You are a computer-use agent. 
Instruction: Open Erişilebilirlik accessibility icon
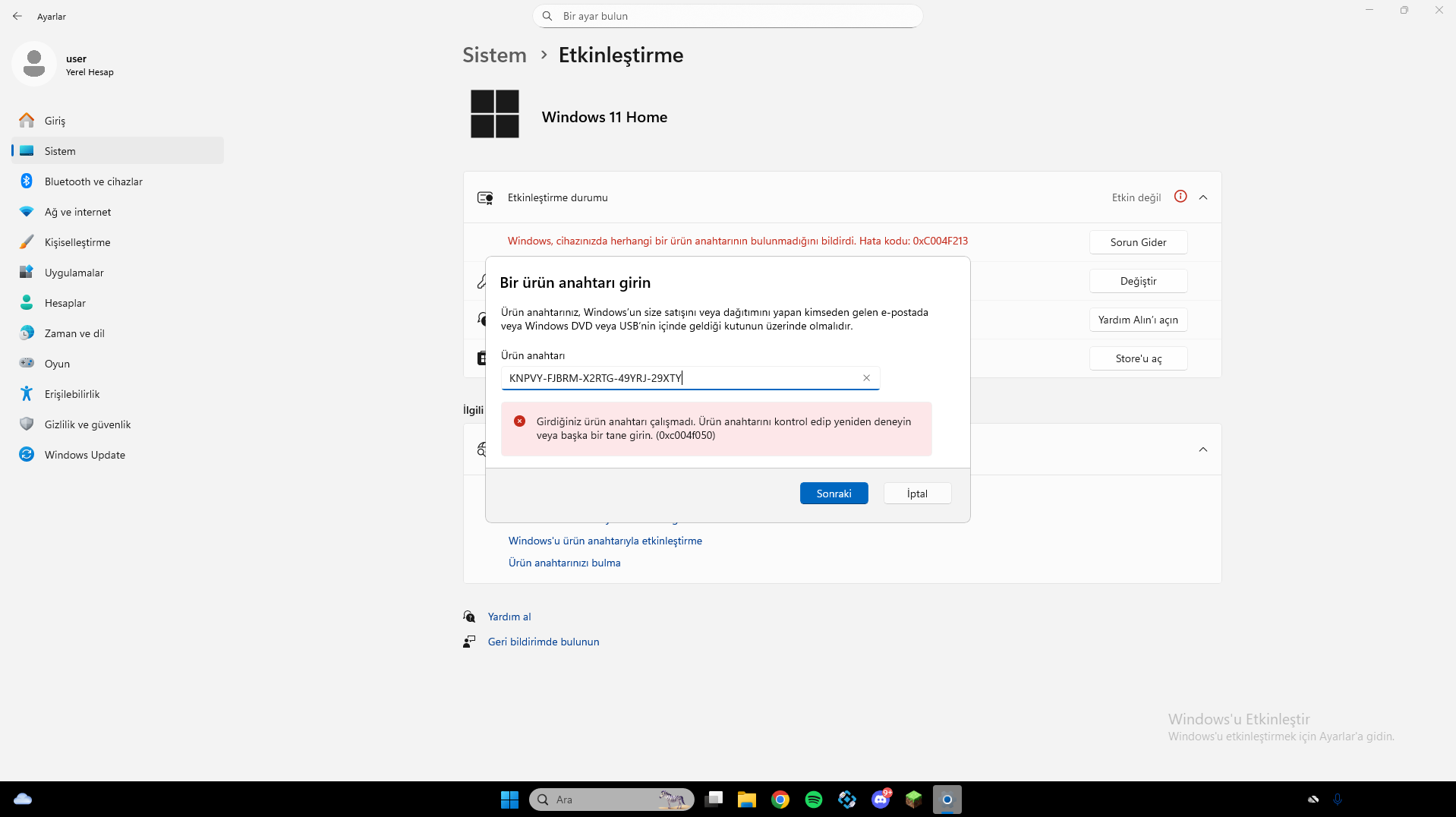[x=27, y=394]
